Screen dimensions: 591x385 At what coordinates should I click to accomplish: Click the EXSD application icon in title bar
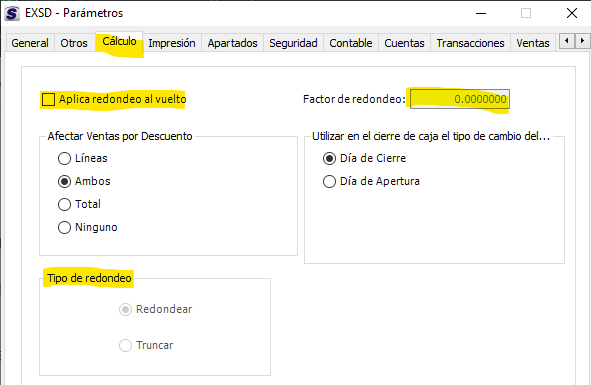point(12,13)
